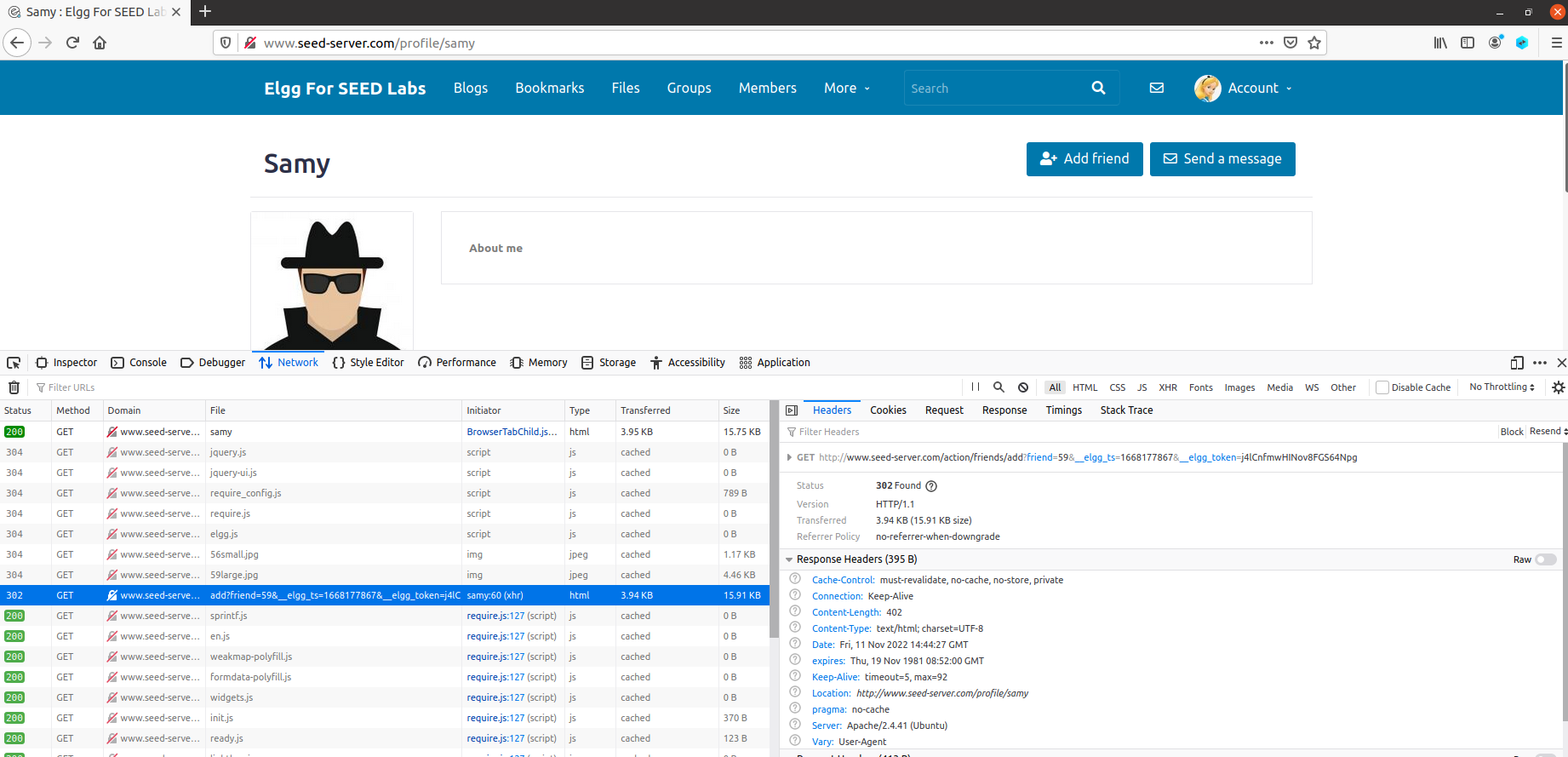Open the Library icon in browser toolbar
The width and height of the screenshot is (1568, 757).
tap(1440, 43)
